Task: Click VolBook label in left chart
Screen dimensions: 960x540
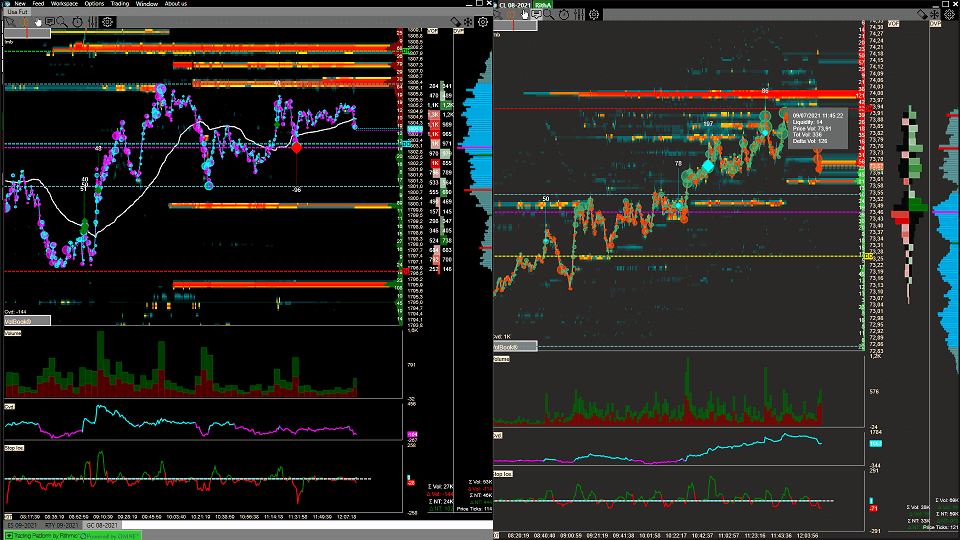Action: coord(27,321)
